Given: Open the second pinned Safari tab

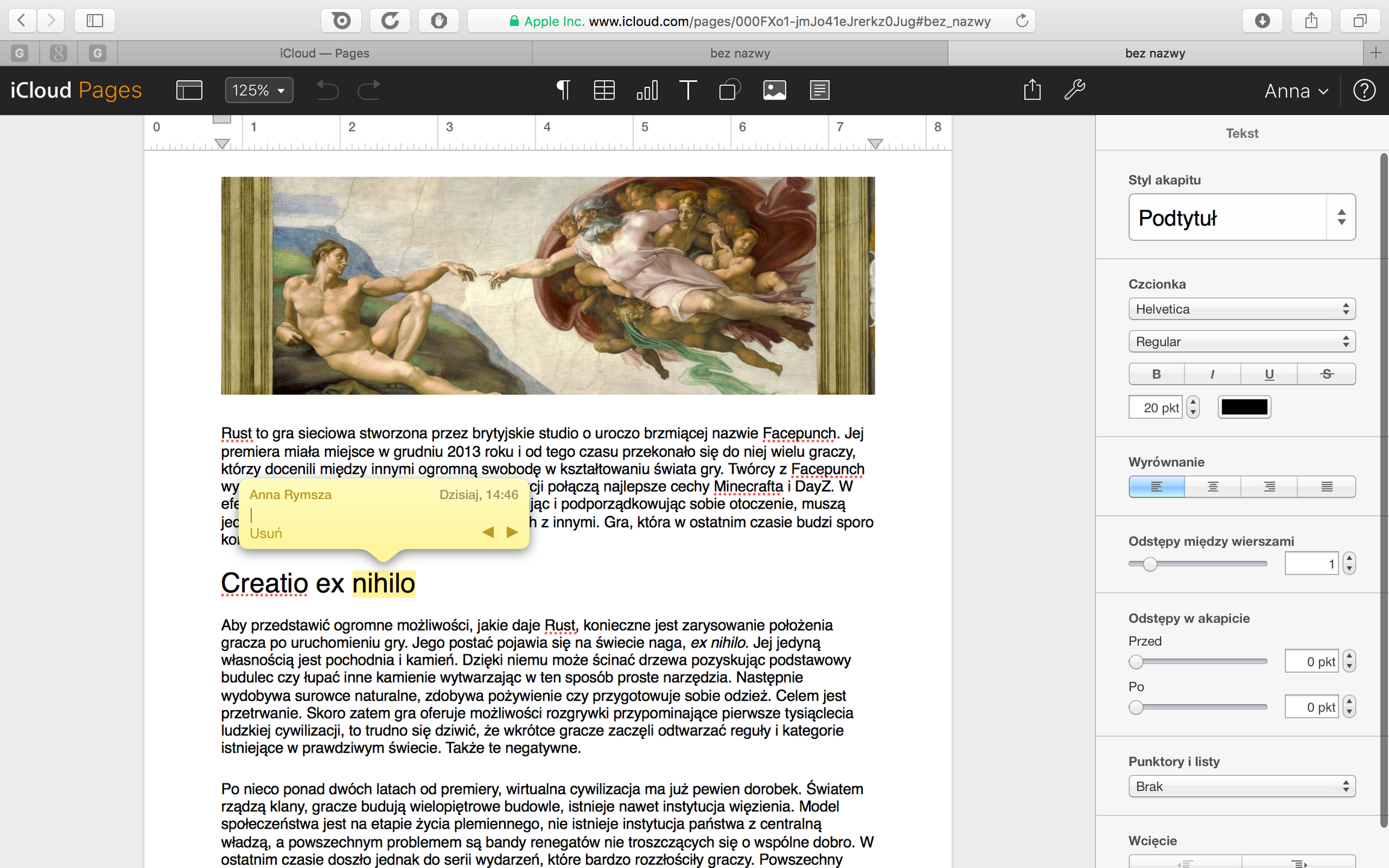Looking at the screenshot, I should pos(58,53).
